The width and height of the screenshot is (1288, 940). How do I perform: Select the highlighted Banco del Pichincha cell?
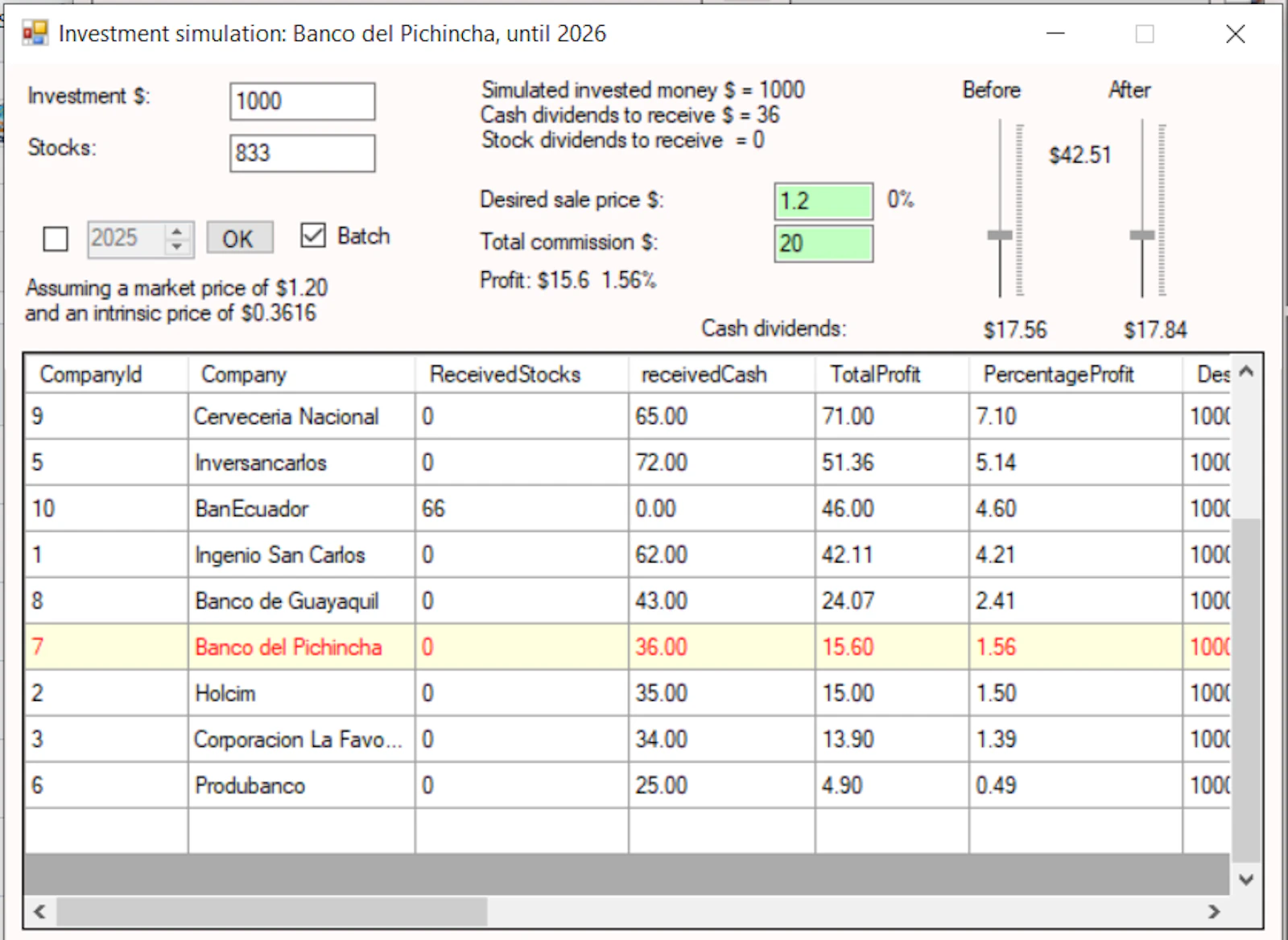point(301,647)
